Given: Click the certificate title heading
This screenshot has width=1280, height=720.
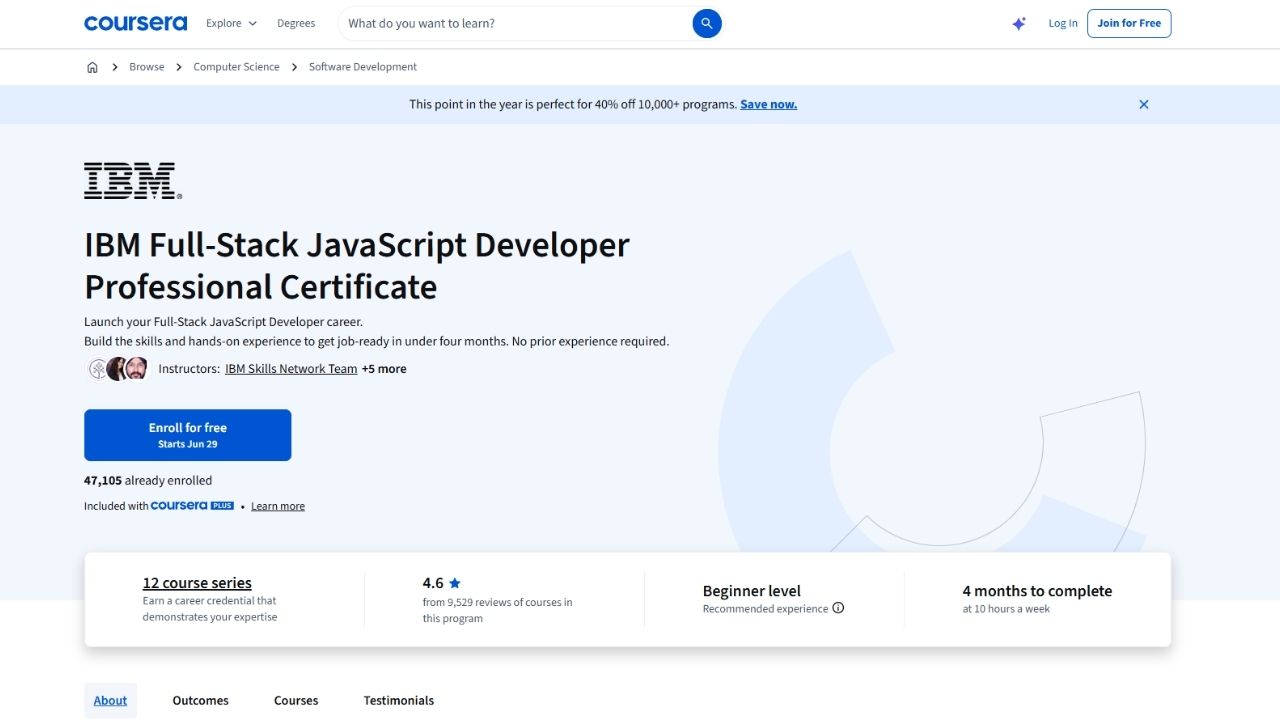Looking at the screenshot, I should [x=357, y=266].
